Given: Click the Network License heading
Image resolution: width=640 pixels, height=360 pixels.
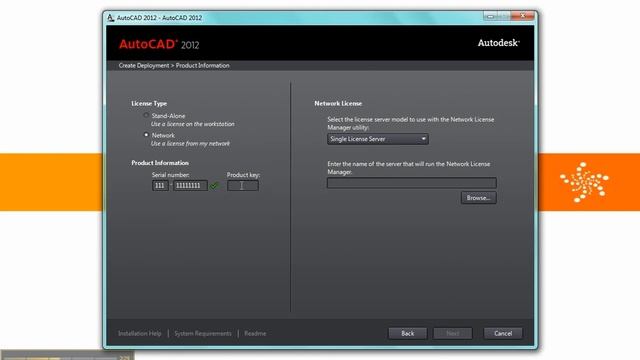Looking at the screenshot, I should pyautogui.click(x=338, y=104).
